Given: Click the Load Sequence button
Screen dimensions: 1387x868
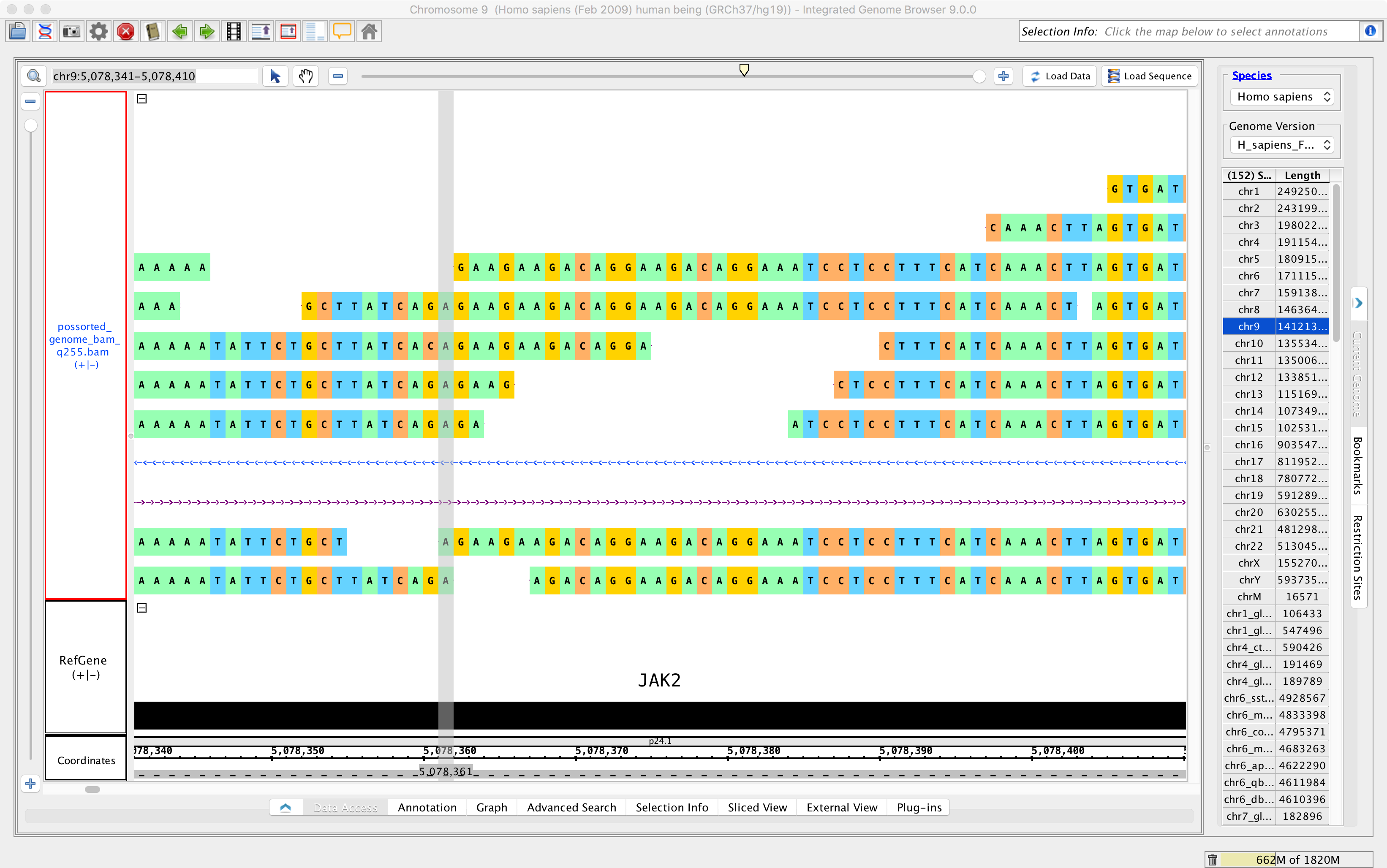Looking at the screenshot, I should tap(1149, 76).
